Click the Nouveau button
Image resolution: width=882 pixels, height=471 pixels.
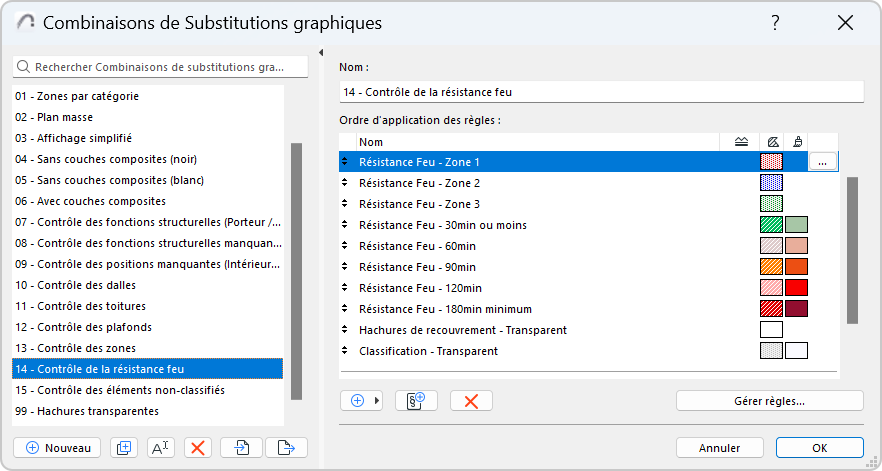coord(57,448)
